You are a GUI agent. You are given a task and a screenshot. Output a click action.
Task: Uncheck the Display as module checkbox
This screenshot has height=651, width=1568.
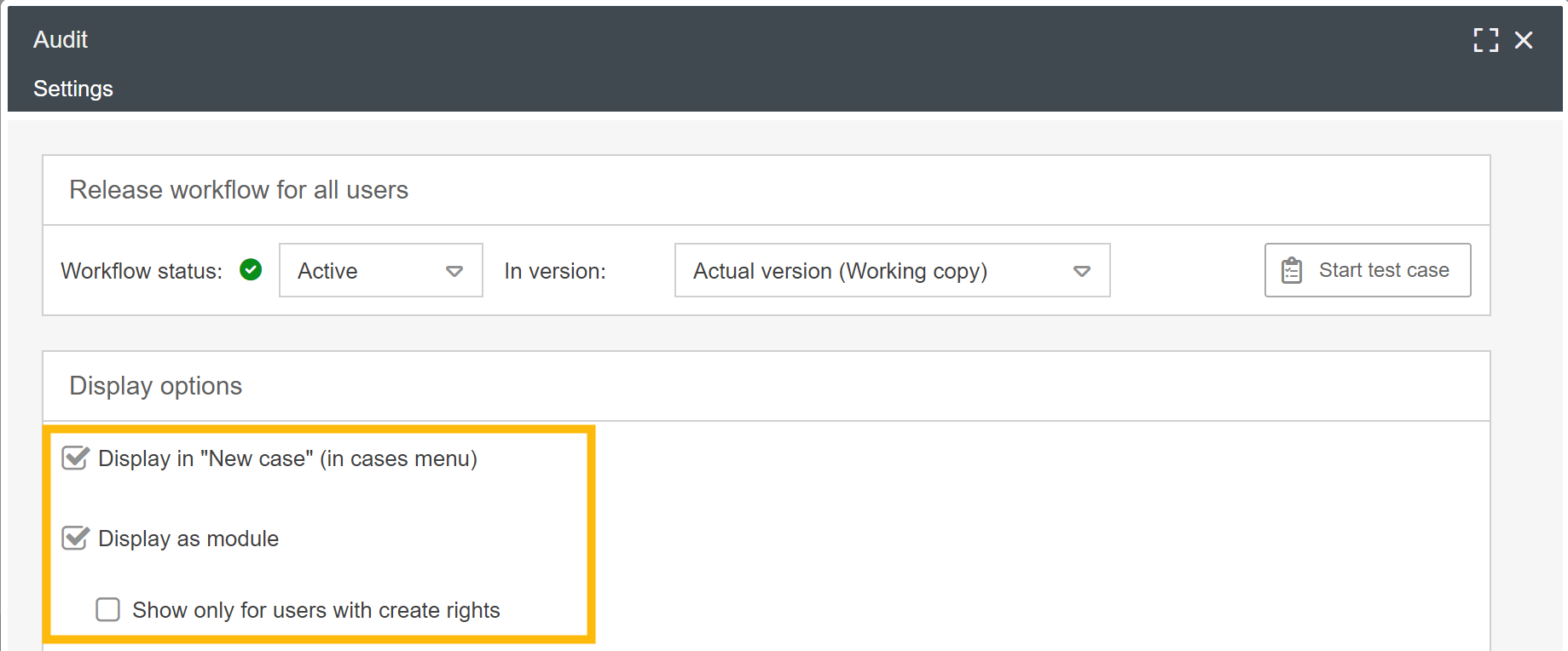click(75, 539)
